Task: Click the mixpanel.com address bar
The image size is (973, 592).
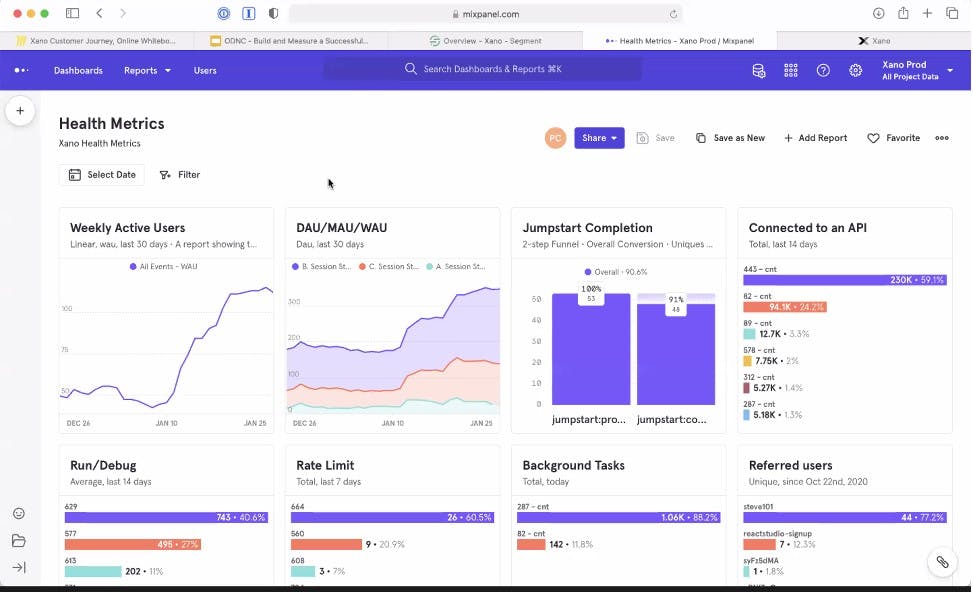Action: pyautogui.click(x=485, y=14)
